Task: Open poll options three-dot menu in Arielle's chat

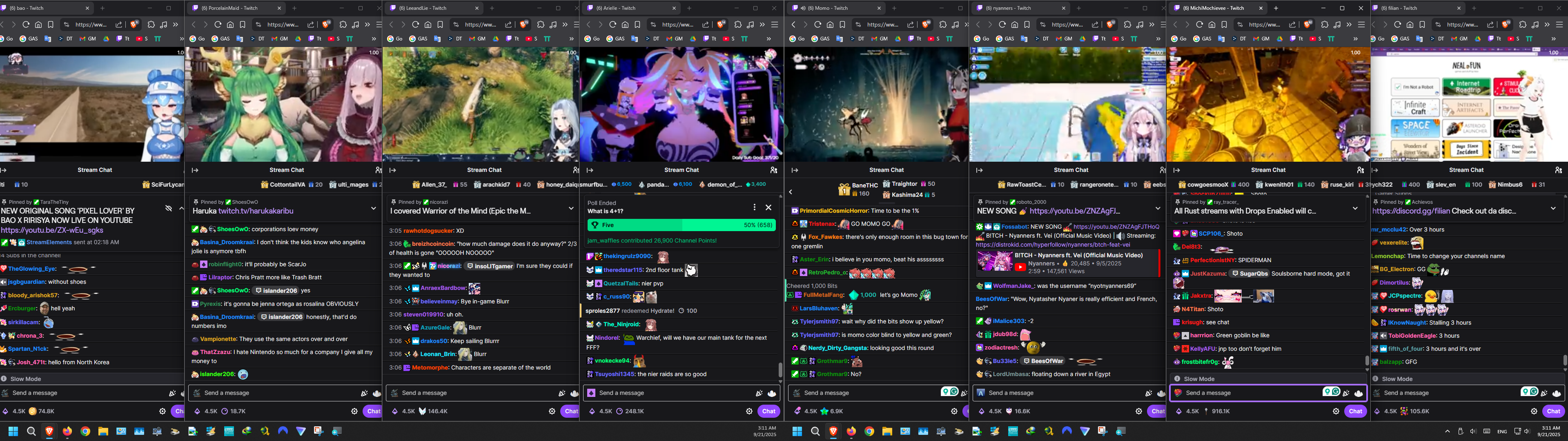Action: point(754,207)
